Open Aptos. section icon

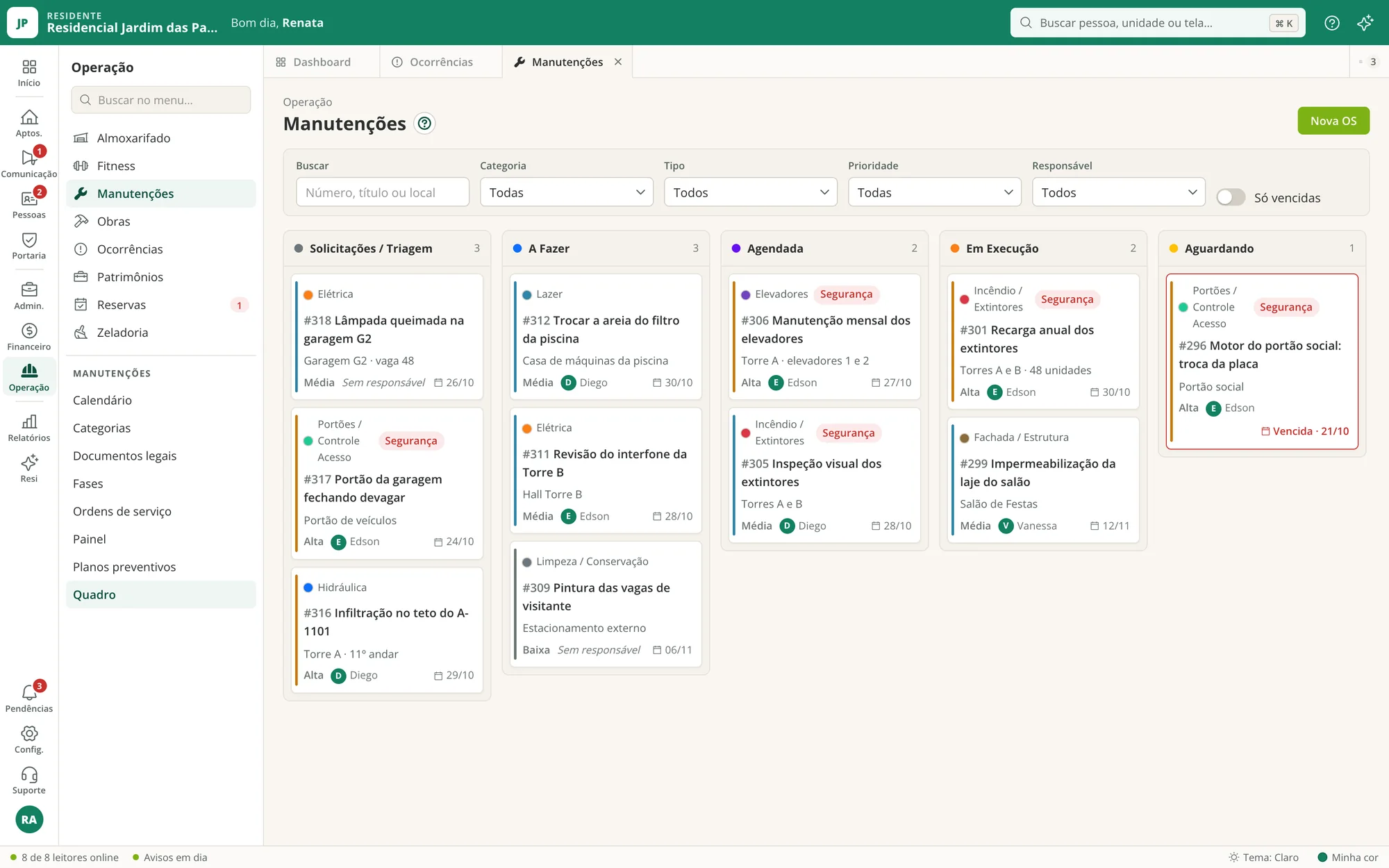pos(29,124)
